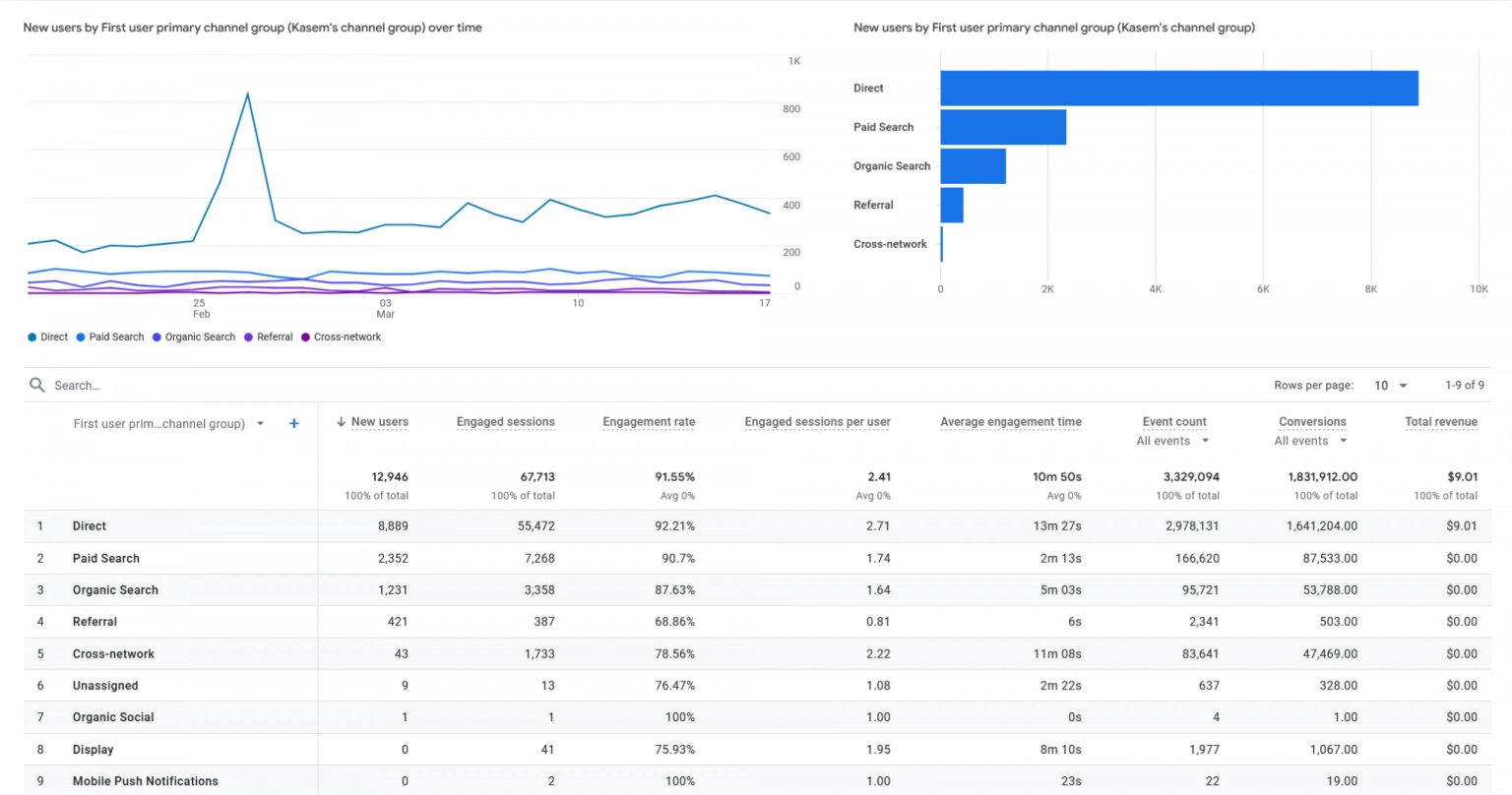Select the Total revenue column header

click(x=1441, y=422)
